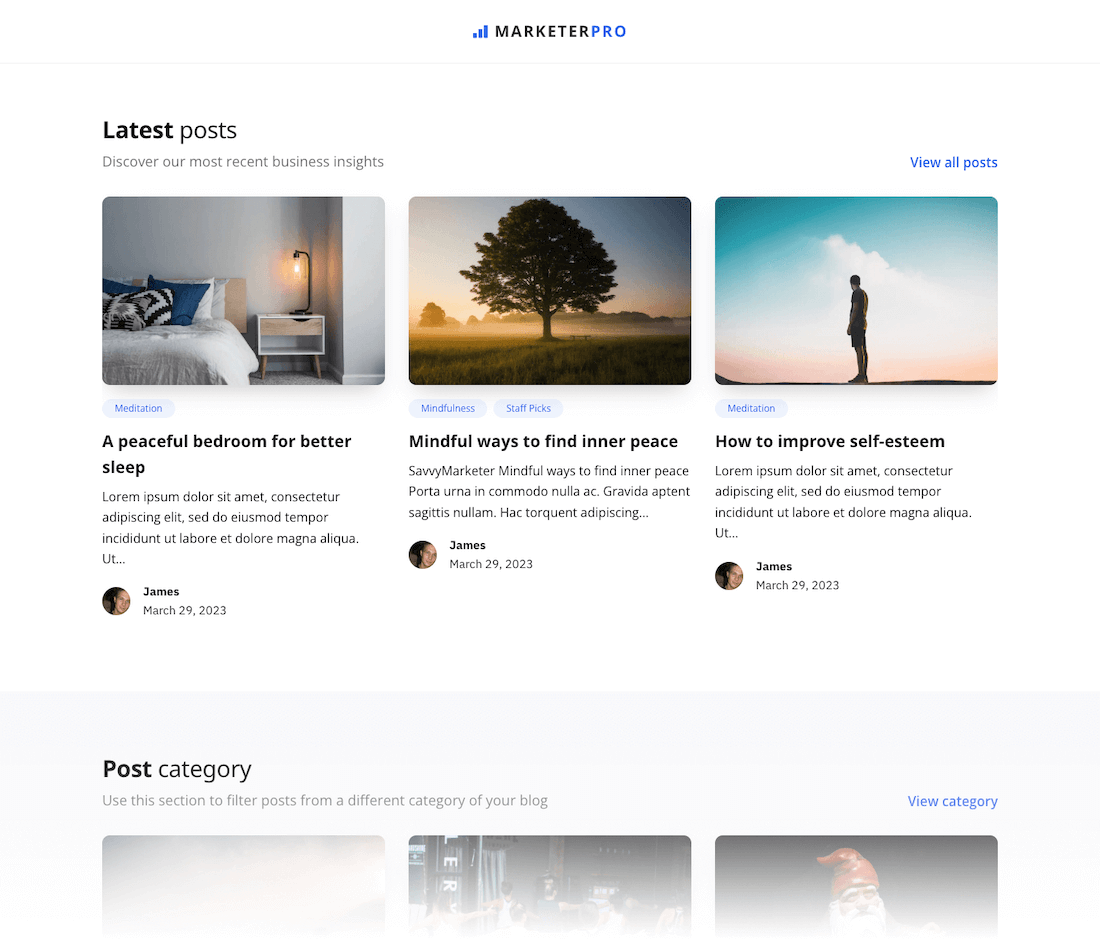Click author name James under Mindful ways post

[x=467, y=545]
